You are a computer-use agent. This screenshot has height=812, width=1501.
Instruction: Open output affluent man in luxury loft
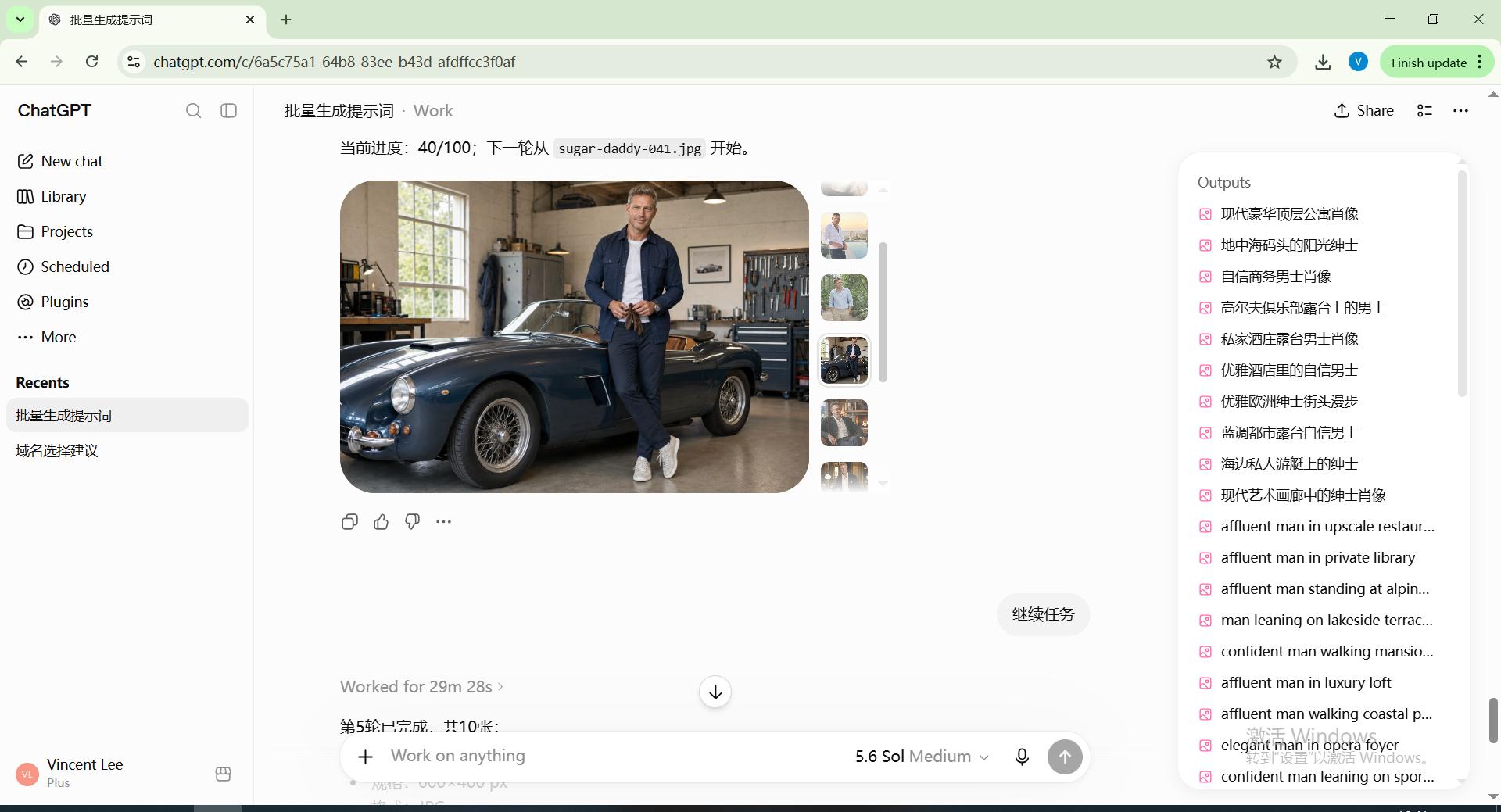coord(1317,682)
